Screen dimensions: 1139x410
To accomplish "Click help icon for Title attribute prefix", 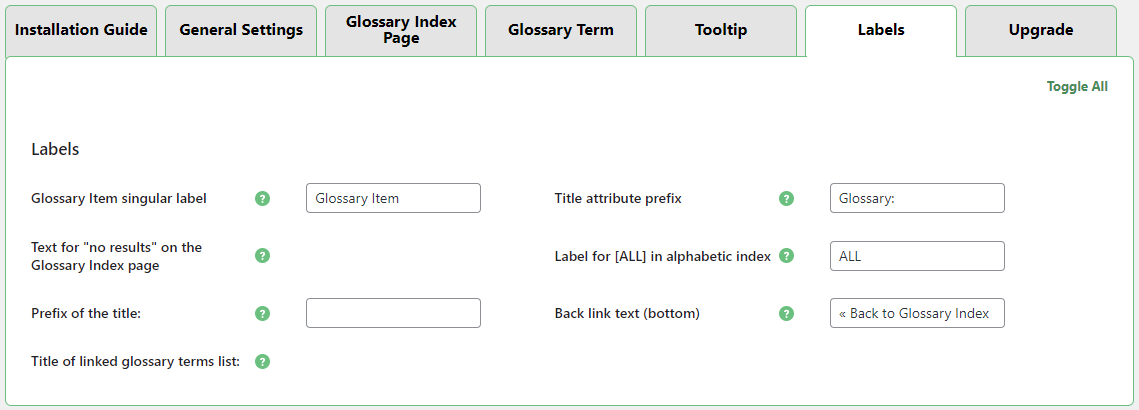I will 786,198.
